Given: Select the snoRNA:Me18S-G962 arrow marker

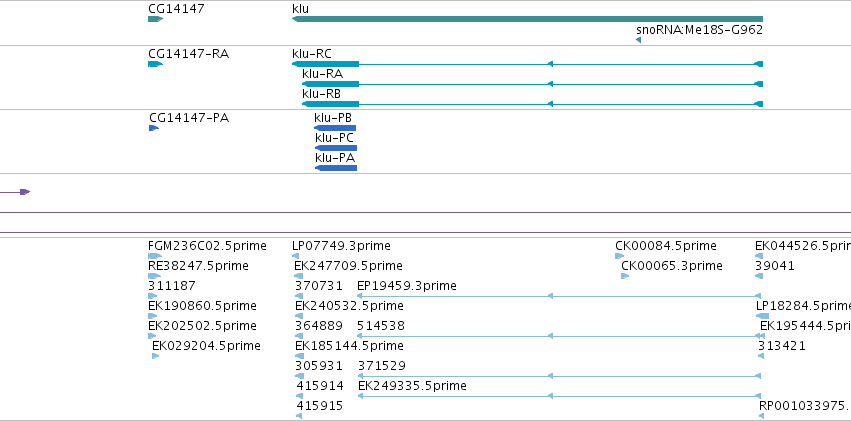Looking at the screenshot, I should click(638, 40).
